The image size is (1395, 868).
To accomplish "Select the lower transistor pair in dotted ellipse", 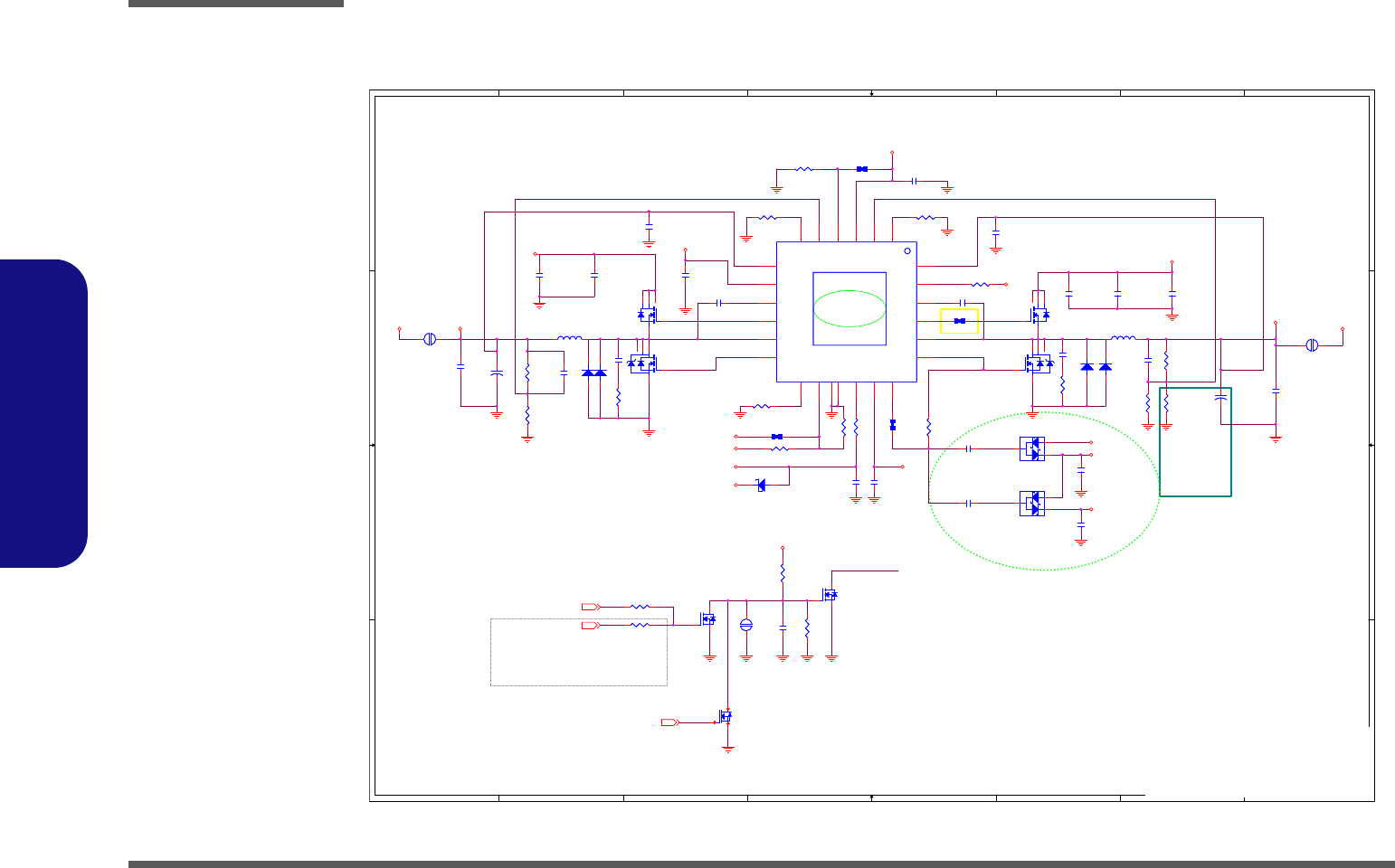I will pyautogui.click(x=1032, y=504).
